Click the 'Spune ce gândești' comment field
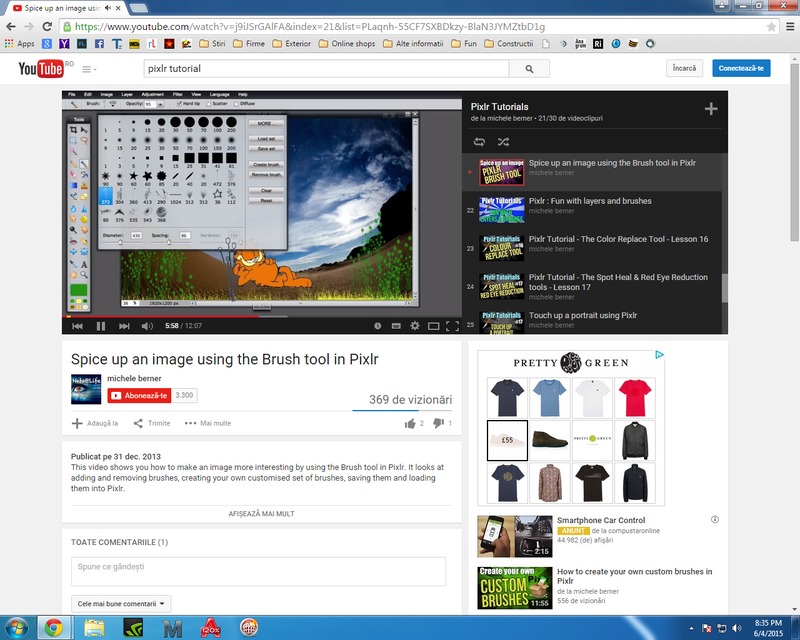Screen dimensions: 800x640 pyautogui.click(x=258, y=571)
